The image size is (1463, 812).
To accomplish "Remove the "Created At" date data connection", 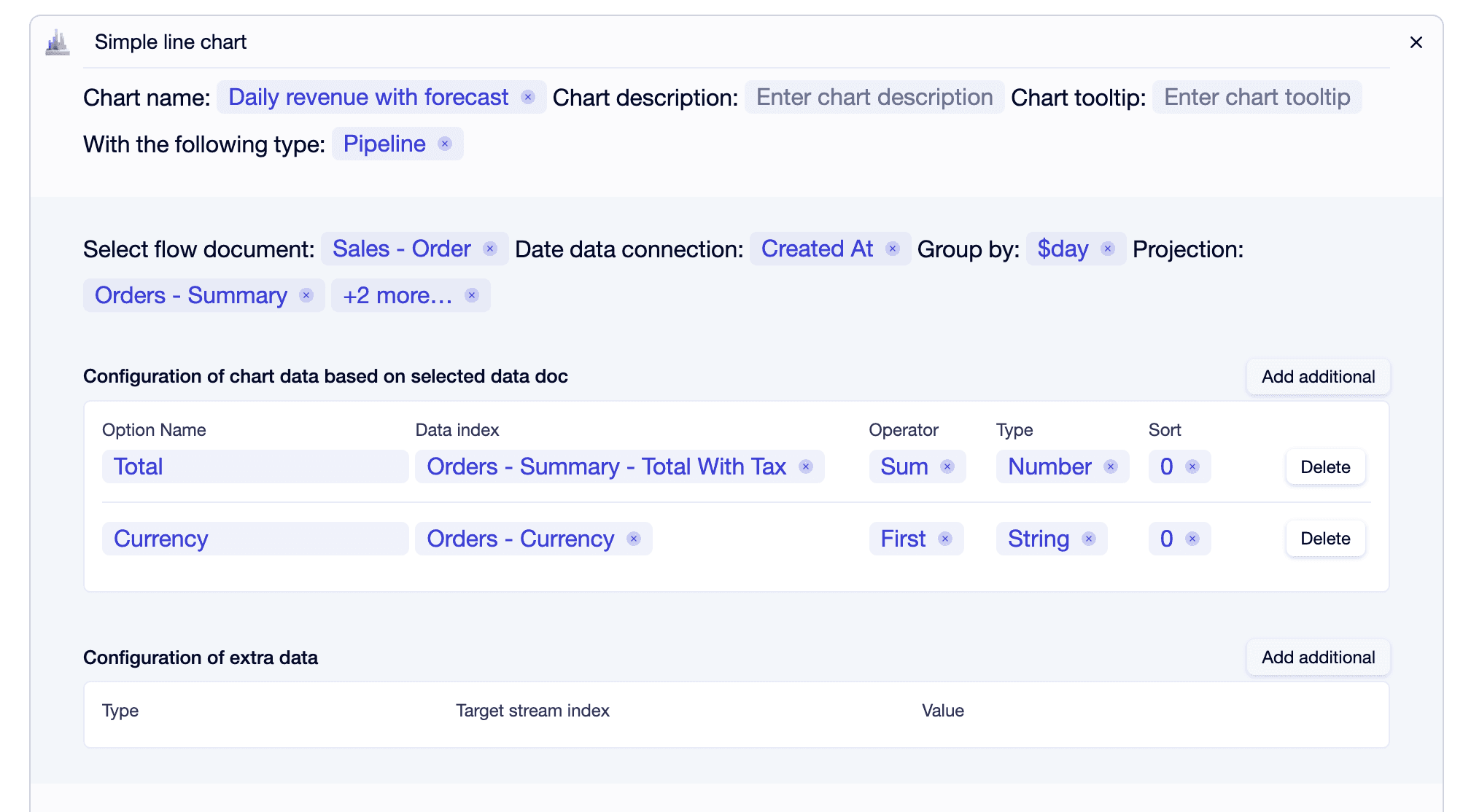I will (891, 249).
